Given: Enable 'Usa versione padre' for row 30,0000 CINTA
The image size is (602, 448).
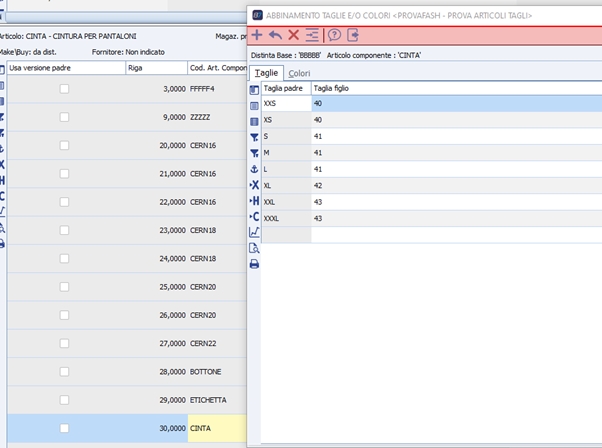Looking at the screenshot, I should click(64, 428).
